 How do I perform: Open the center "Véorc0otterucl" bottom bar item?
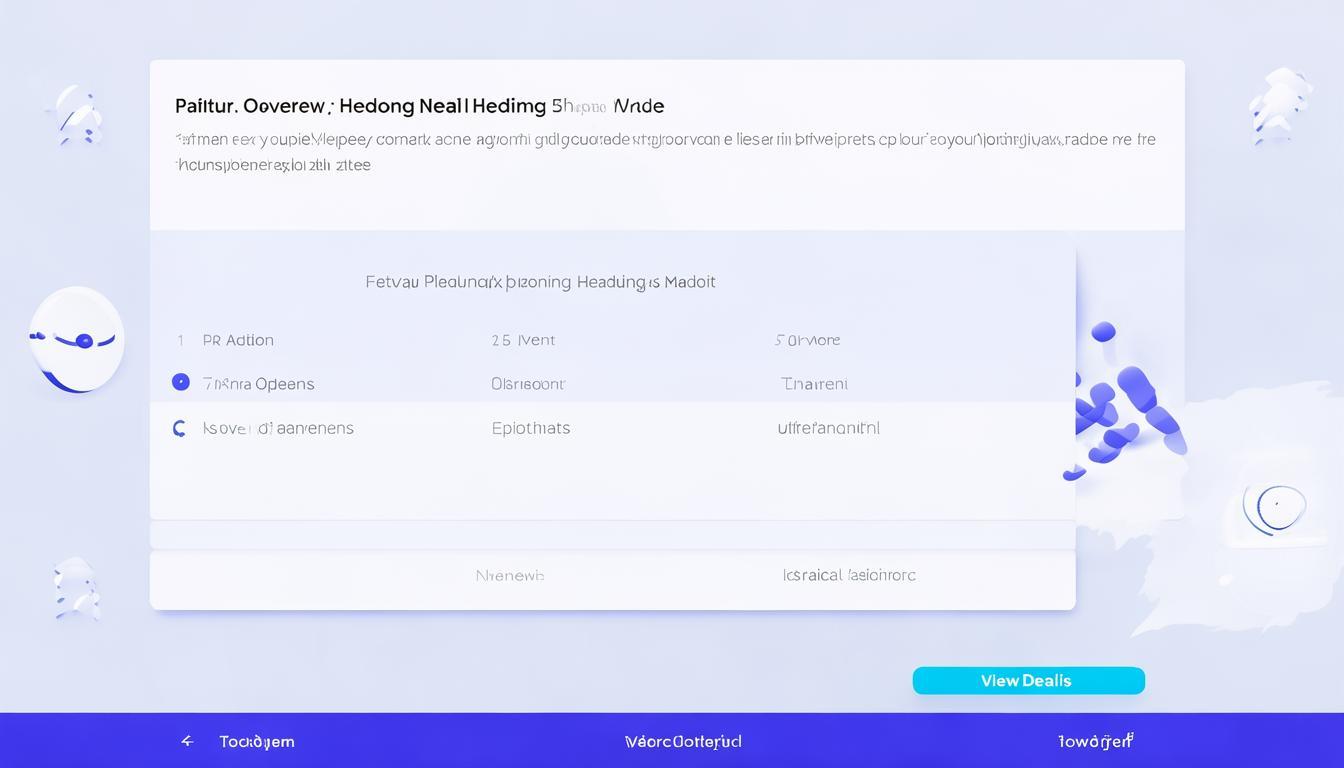pos(683,741)
